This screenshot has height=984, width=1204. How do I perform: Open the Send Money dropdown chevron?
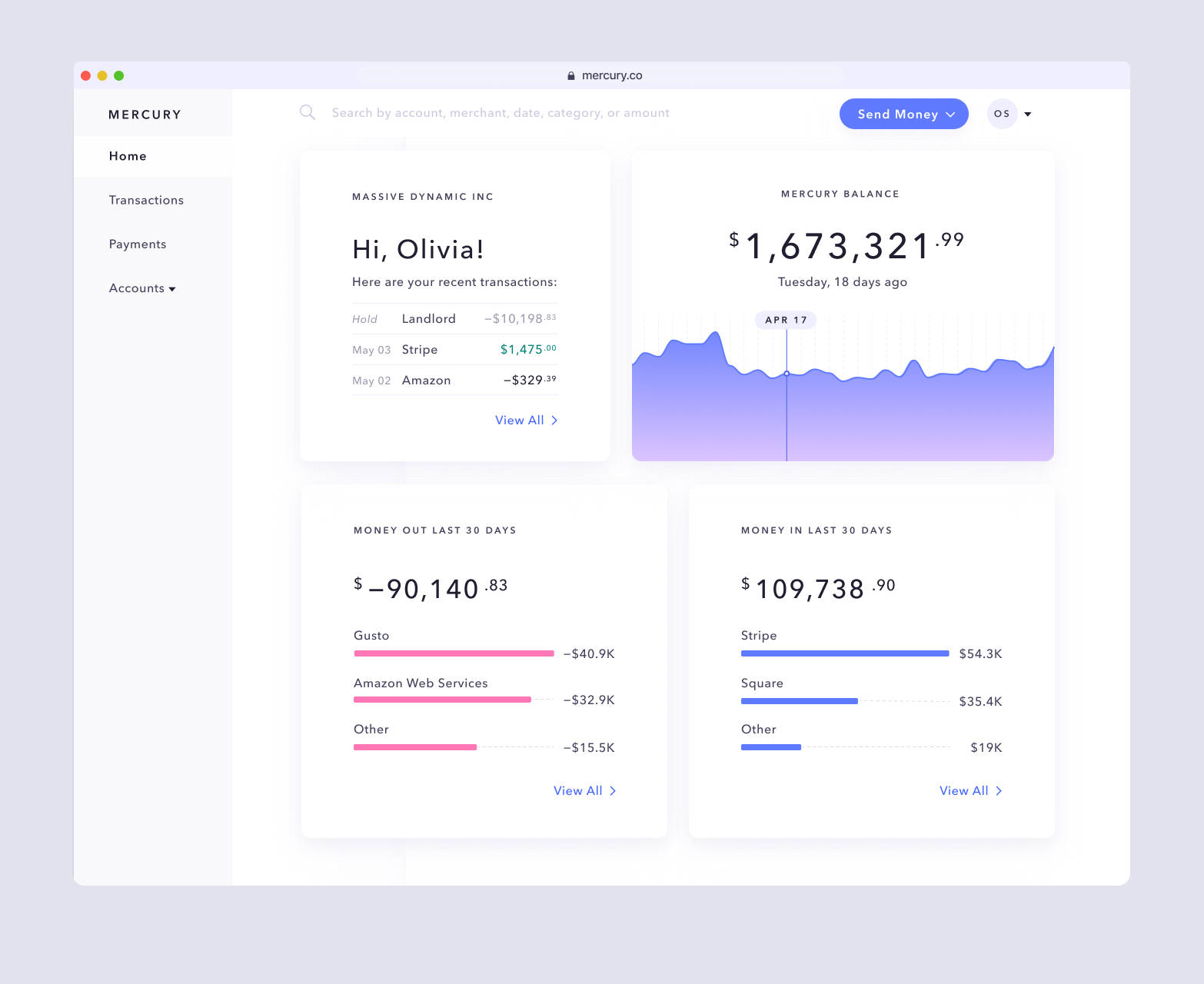949,114
